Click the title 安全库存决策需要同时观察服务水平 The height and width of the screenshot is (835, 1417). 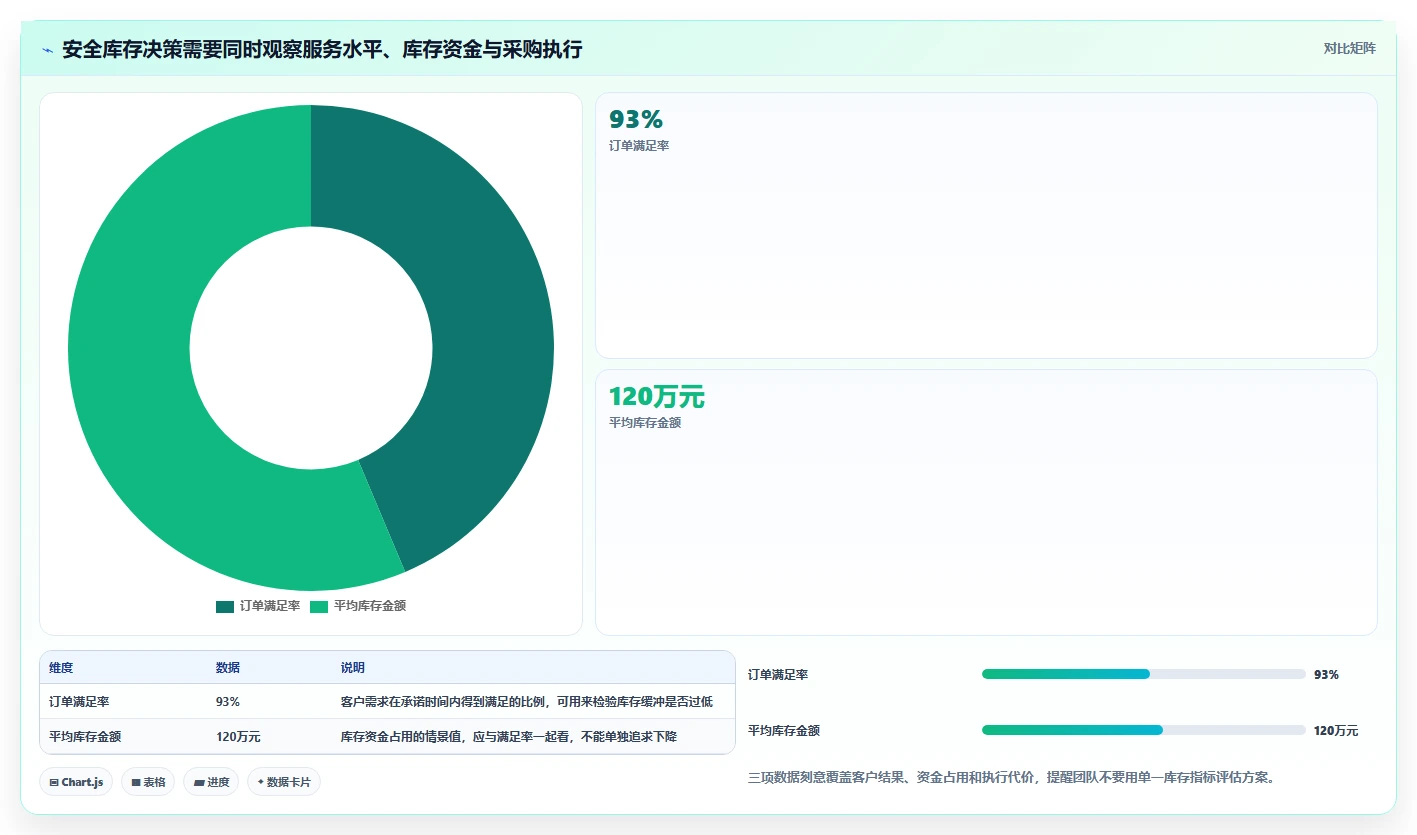[322, 50]
